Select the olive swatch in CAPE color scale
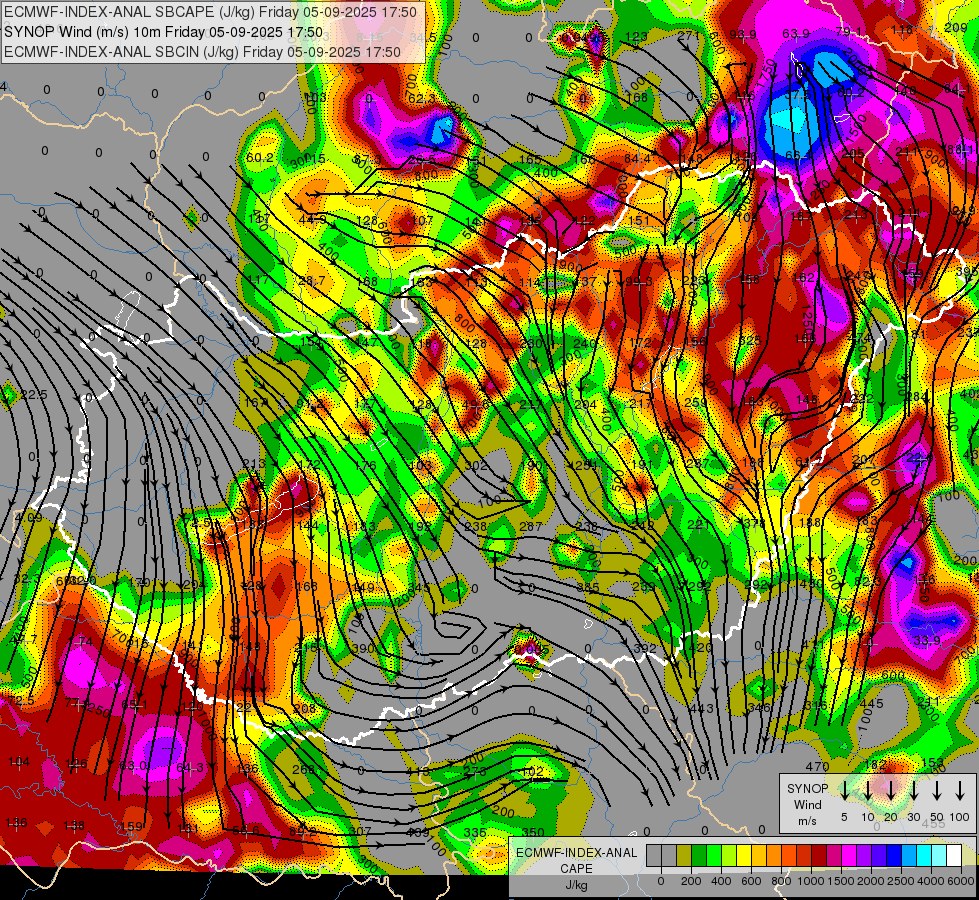This screenshot has height=900, width=979. point(684,855)
